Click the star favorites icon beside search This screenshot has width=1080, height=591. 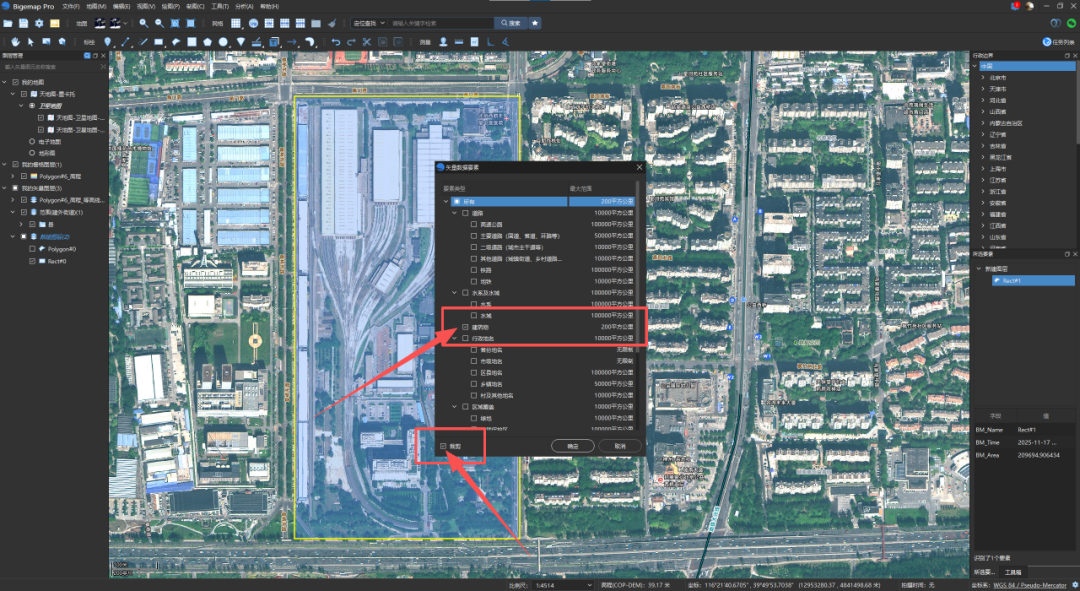534,23
